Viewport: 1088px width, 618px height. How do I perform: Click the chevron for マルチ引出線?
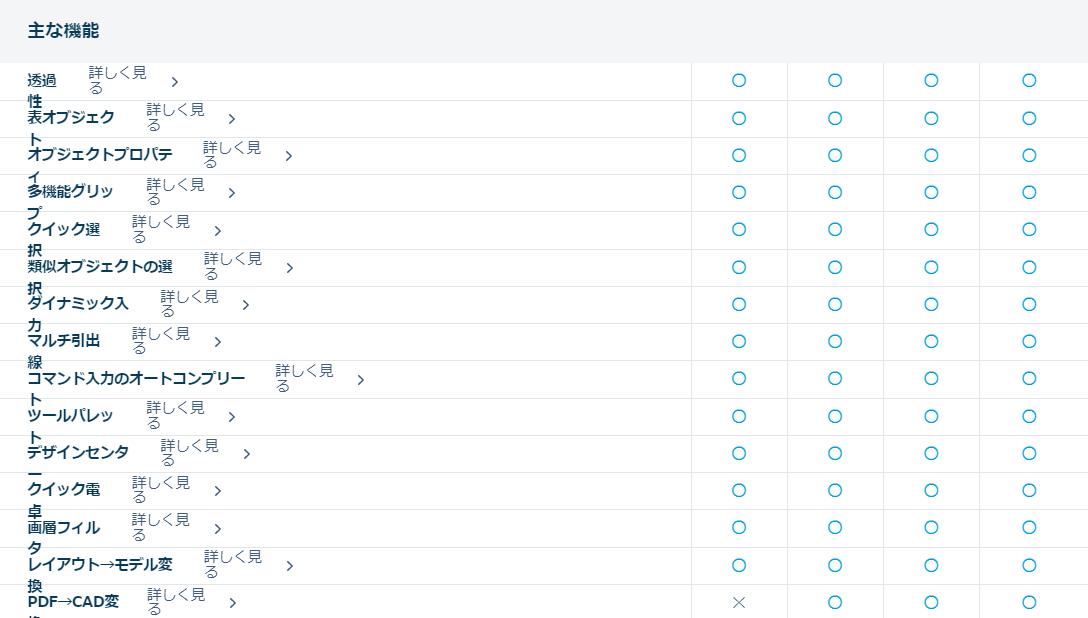tap(217, 342)
